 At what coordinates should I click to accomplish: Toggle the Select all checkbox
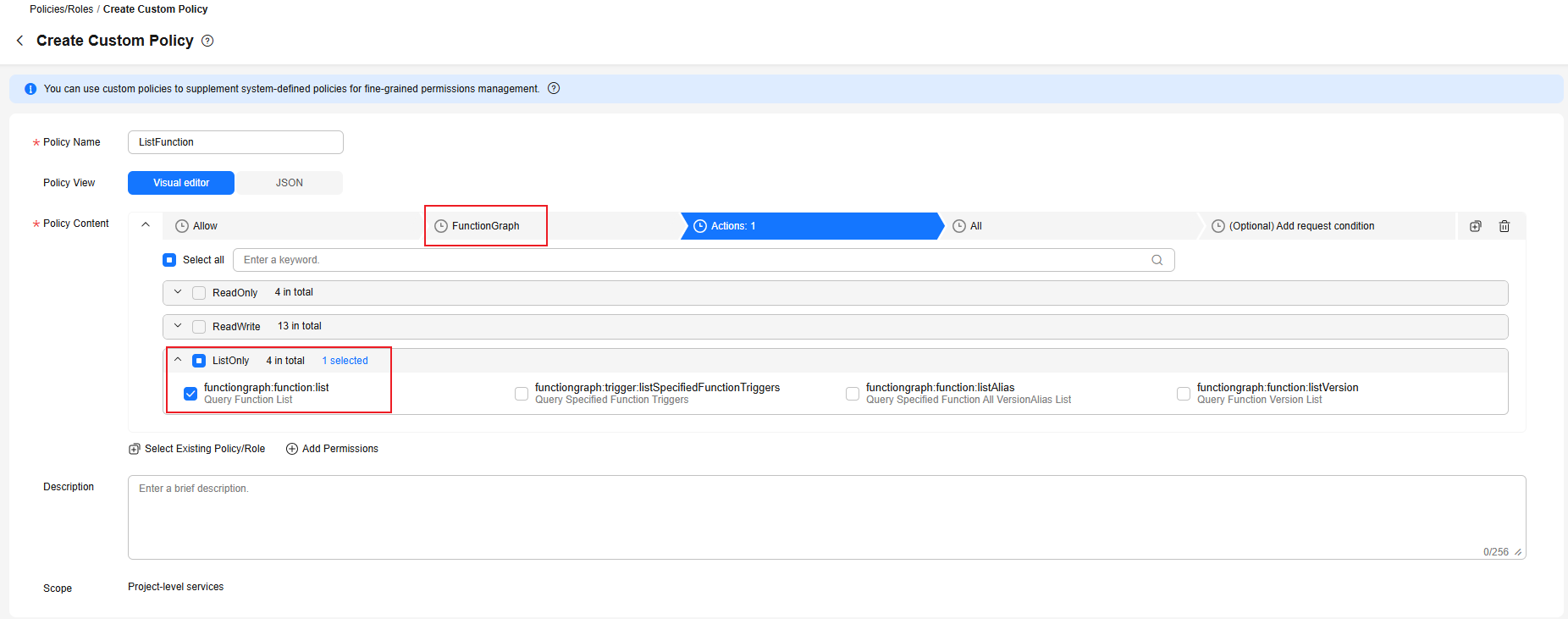169,260
